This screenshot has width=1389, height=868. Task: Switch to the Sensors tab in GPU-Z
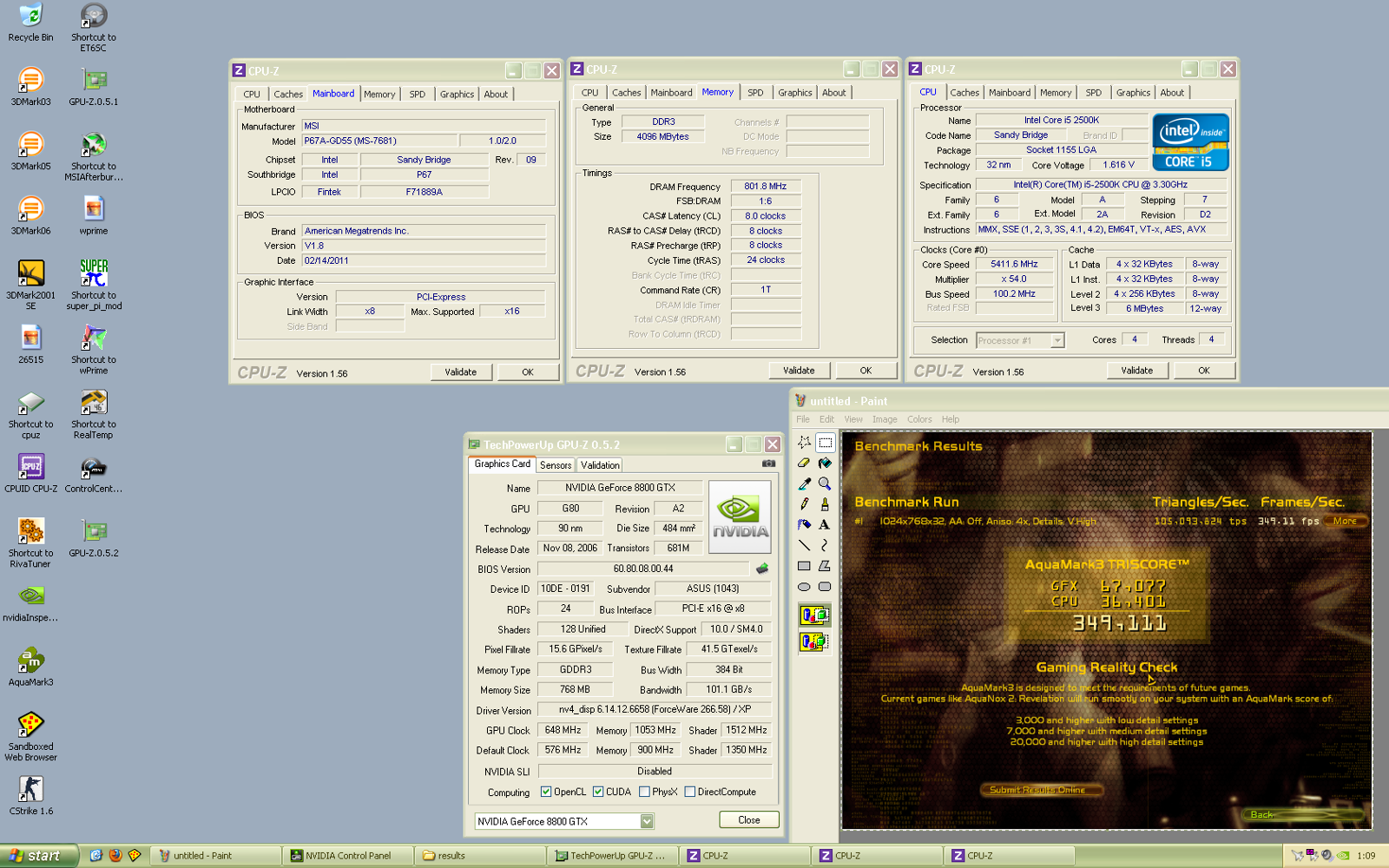[556, 465]
